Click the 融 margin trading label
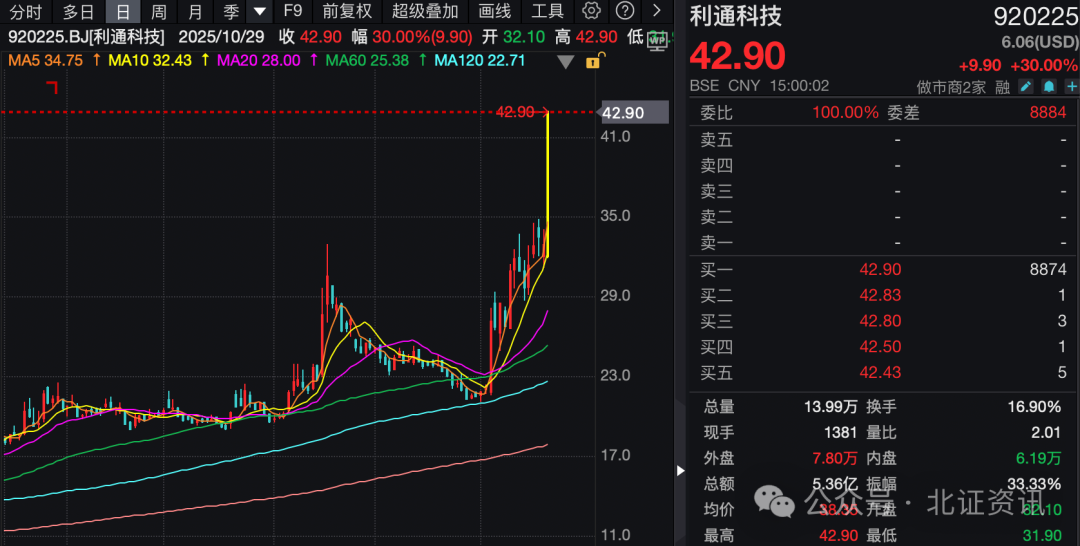The width and height of the screenshot is (1080, 546). click(x=1002, y=87)
